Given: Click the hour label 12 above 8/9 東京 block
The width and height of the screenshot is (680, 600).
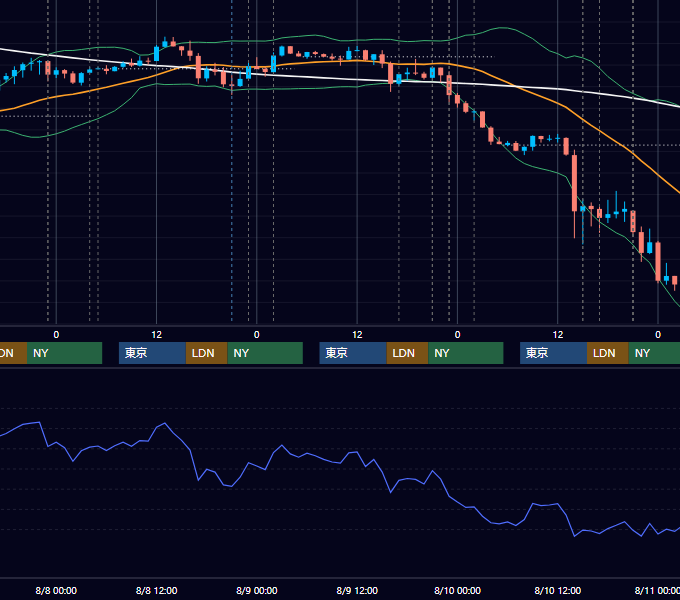Looking at the screenshot, I should click(357, 335).
